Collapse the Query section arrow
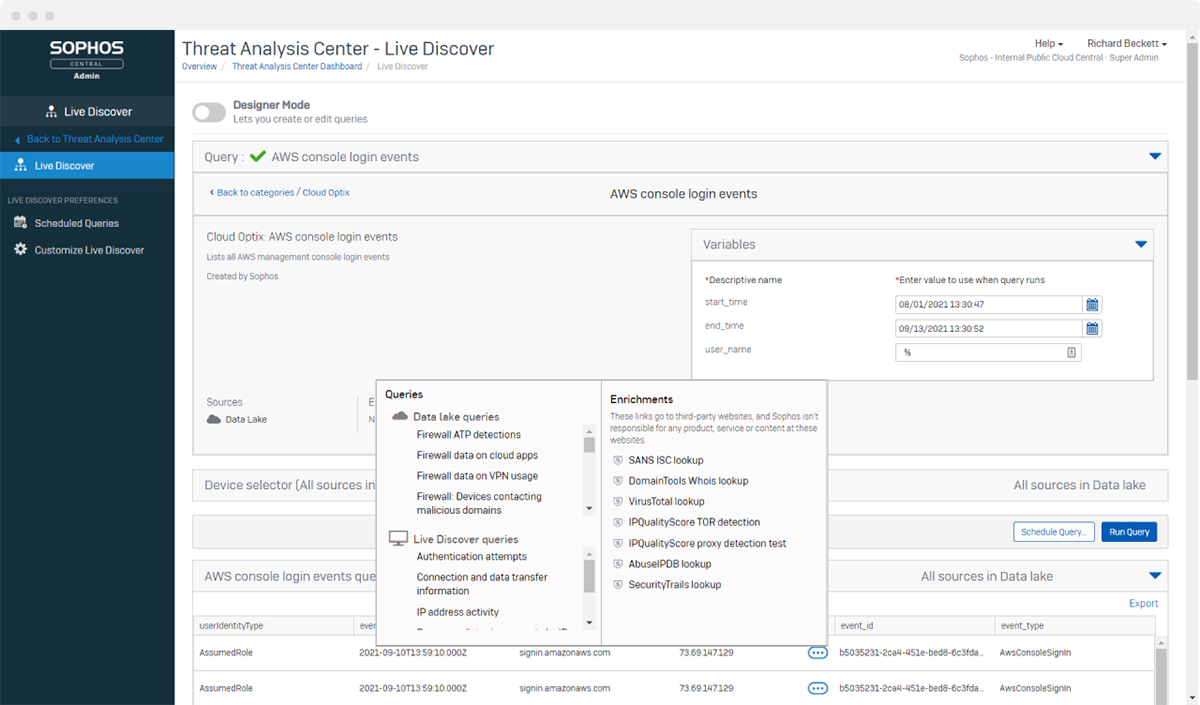The width and height of the screenshot is (1200, 705). pos(1155,157)
